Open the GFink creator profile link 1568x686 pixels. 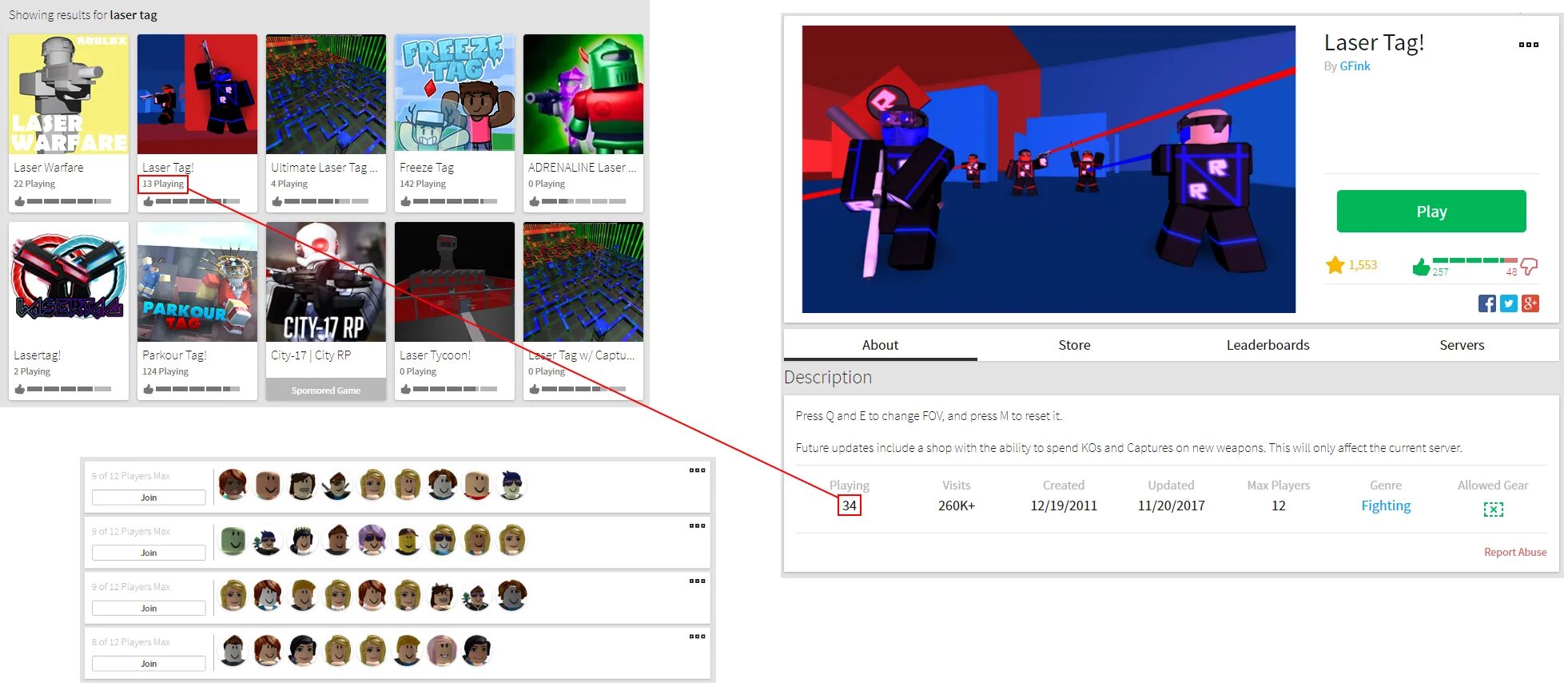(1355, 66)
